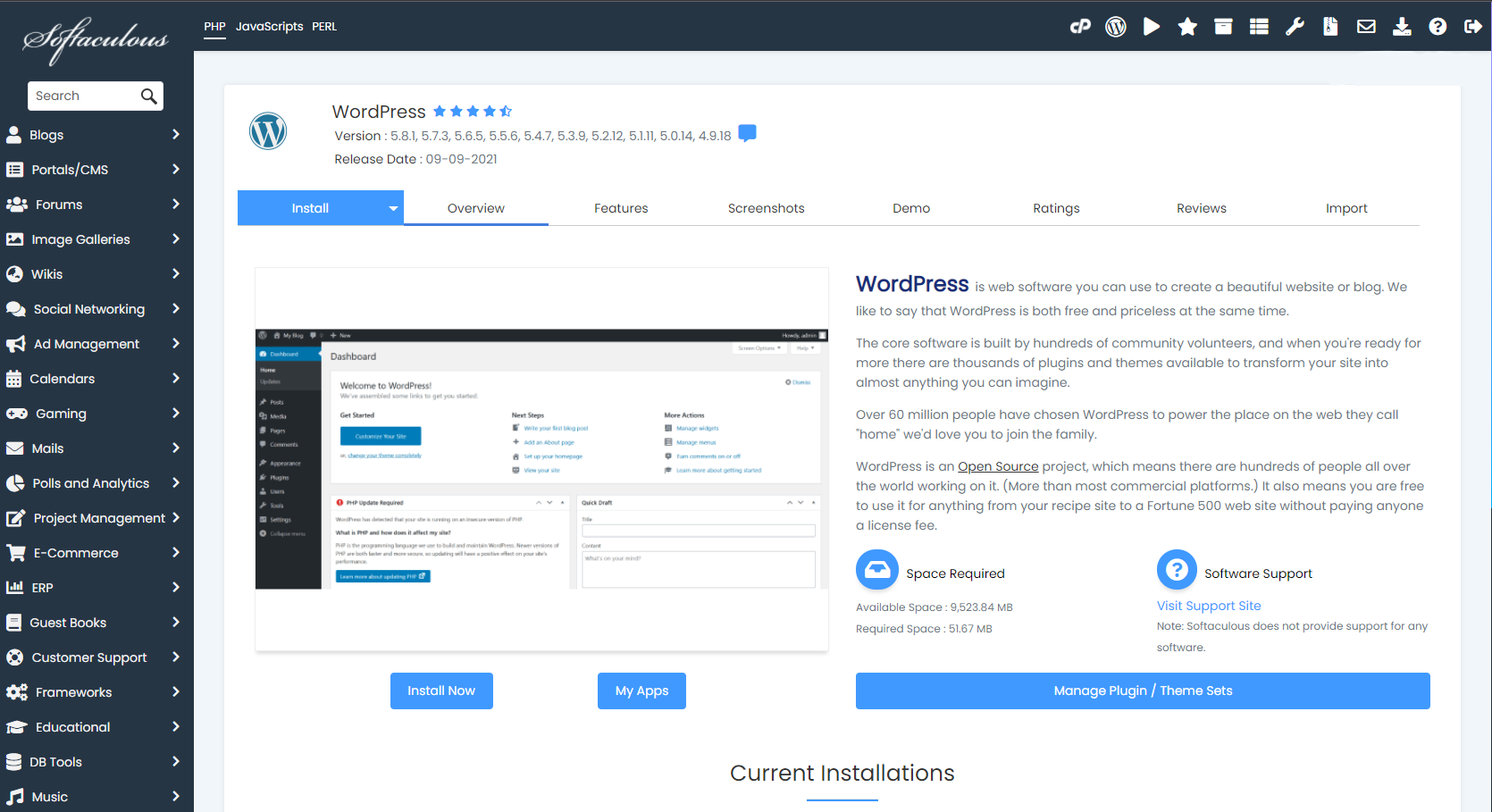Open the Visit Support Site link
1492x812 pixels.
[x=1209, y=606]
